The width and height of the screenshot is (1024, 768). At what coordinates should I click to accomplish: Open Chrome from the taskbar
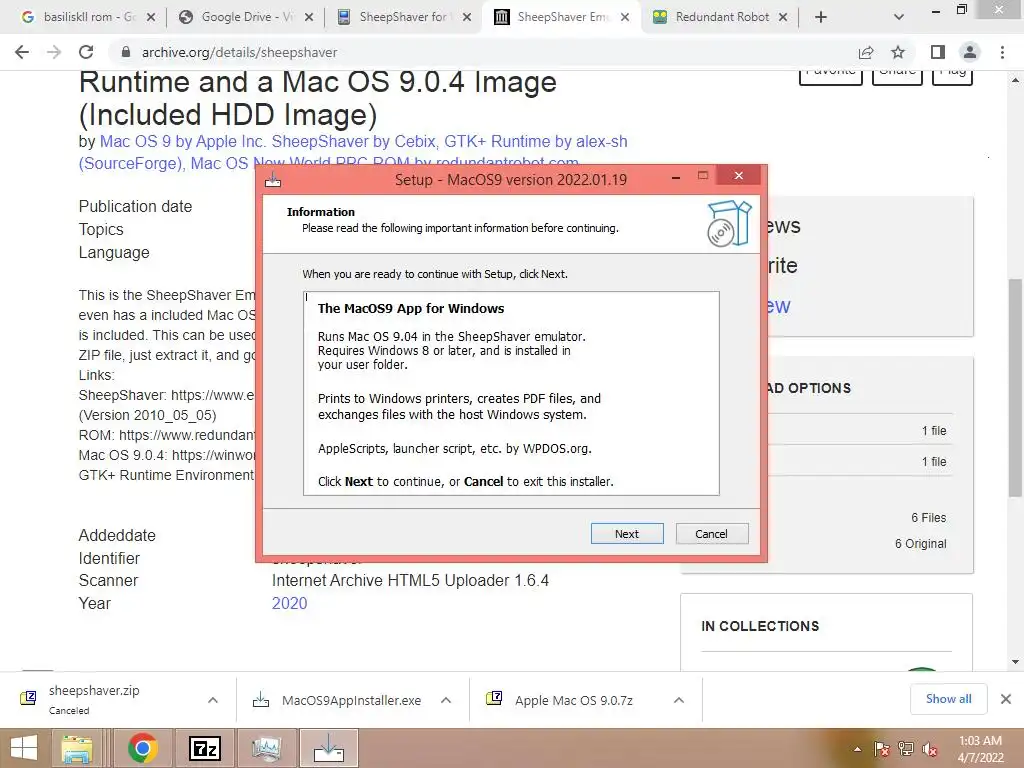(142, 748)
